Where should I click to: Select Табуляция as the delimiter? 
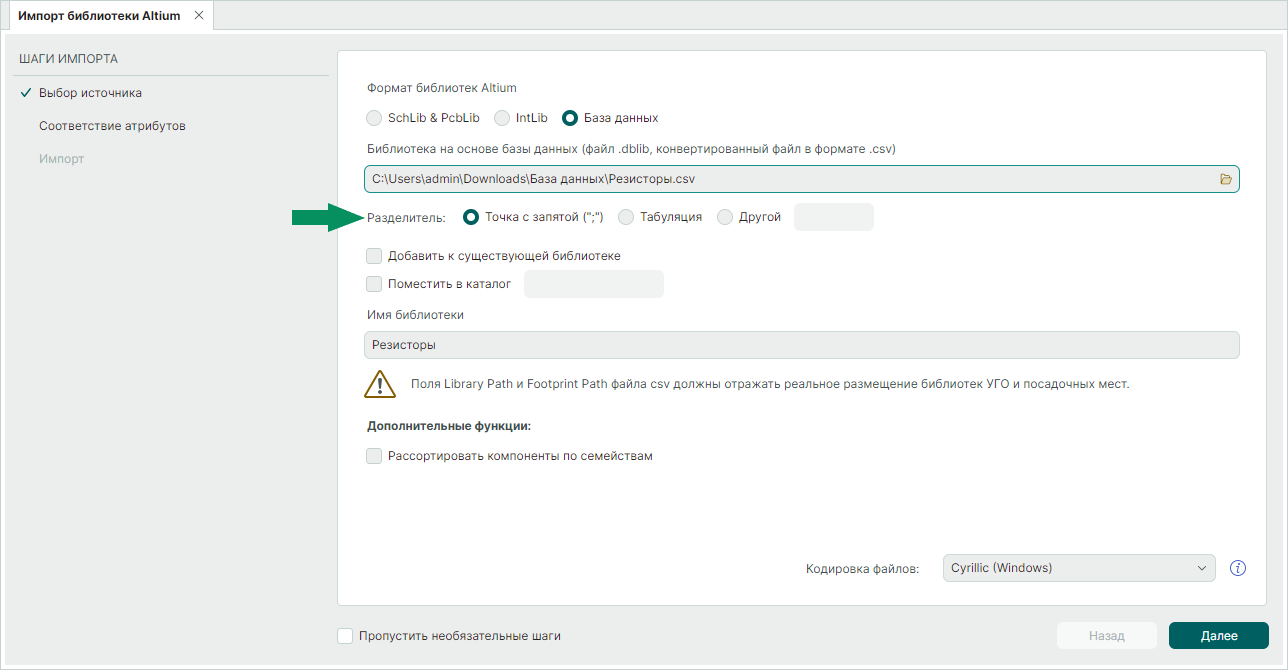[x=626, y=217]
